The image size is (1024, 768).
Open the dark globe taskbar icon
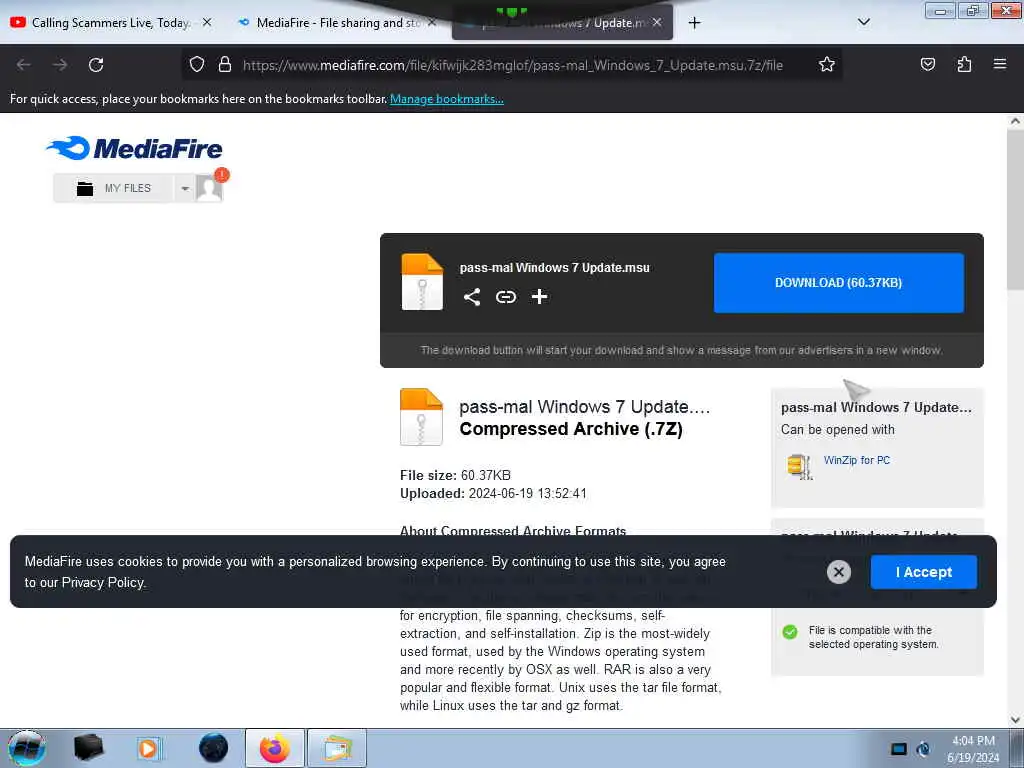213,748
